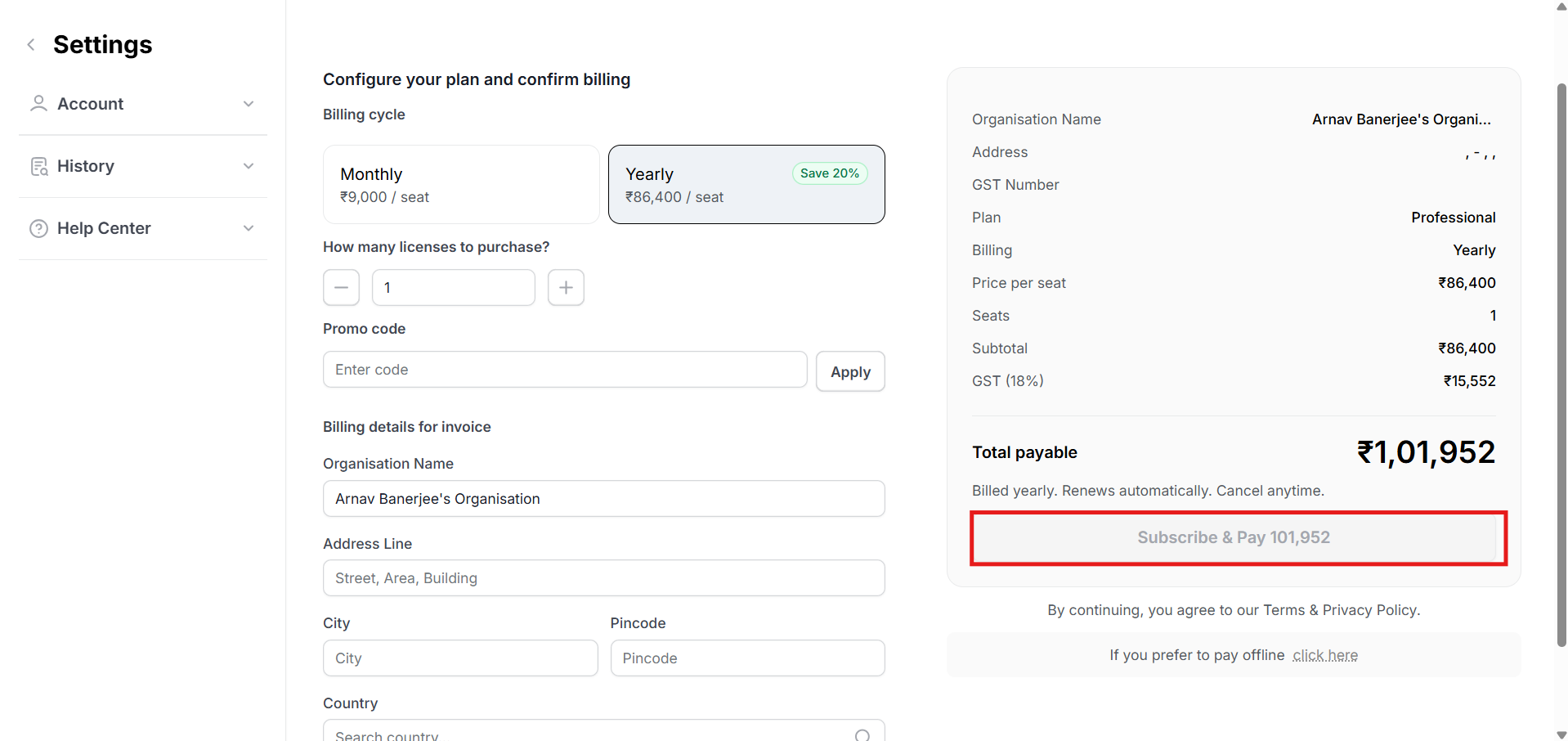Focus the Promo code input field
The height and width of the screenshot is (741, 1568).
[x=564, y=370]
